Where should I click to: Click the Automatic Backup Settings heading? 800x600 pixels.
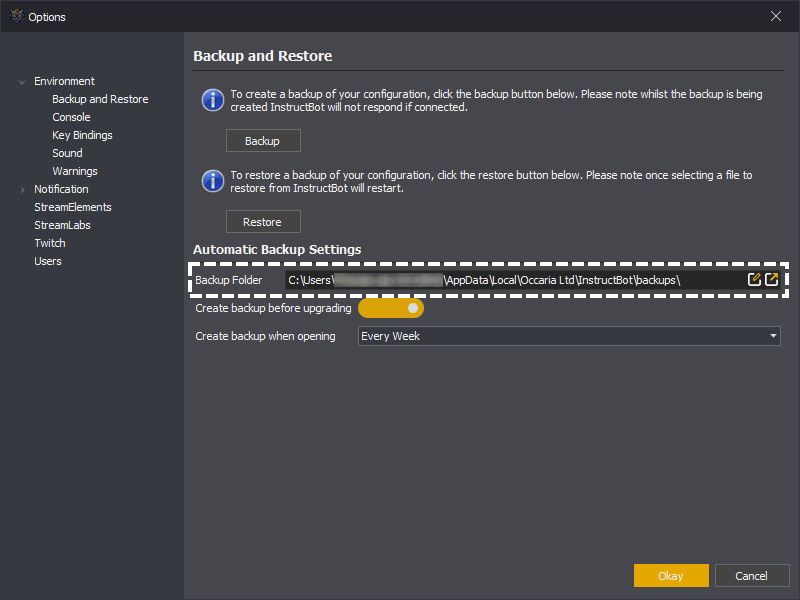tap(277, 249)
